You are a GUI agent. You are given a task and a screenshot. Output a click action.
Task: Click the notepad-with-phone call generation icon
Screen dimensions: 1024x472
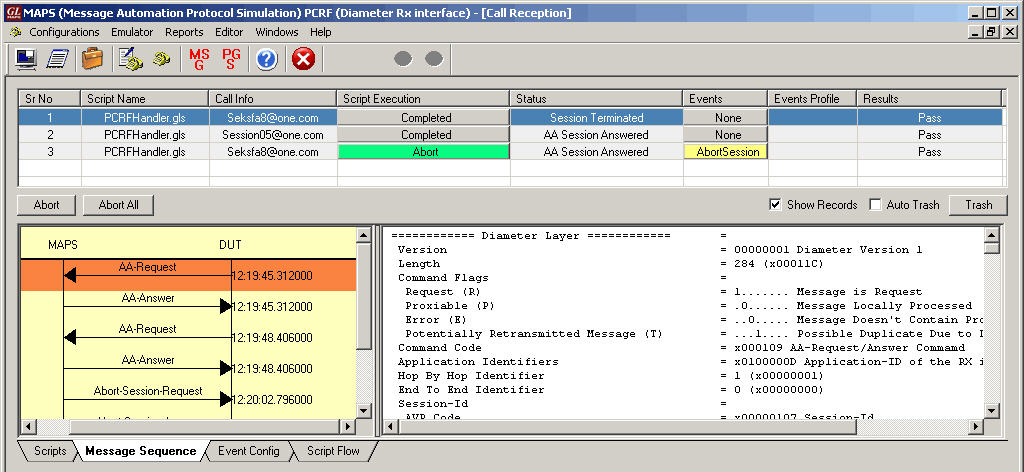click(x=131, y=59)
